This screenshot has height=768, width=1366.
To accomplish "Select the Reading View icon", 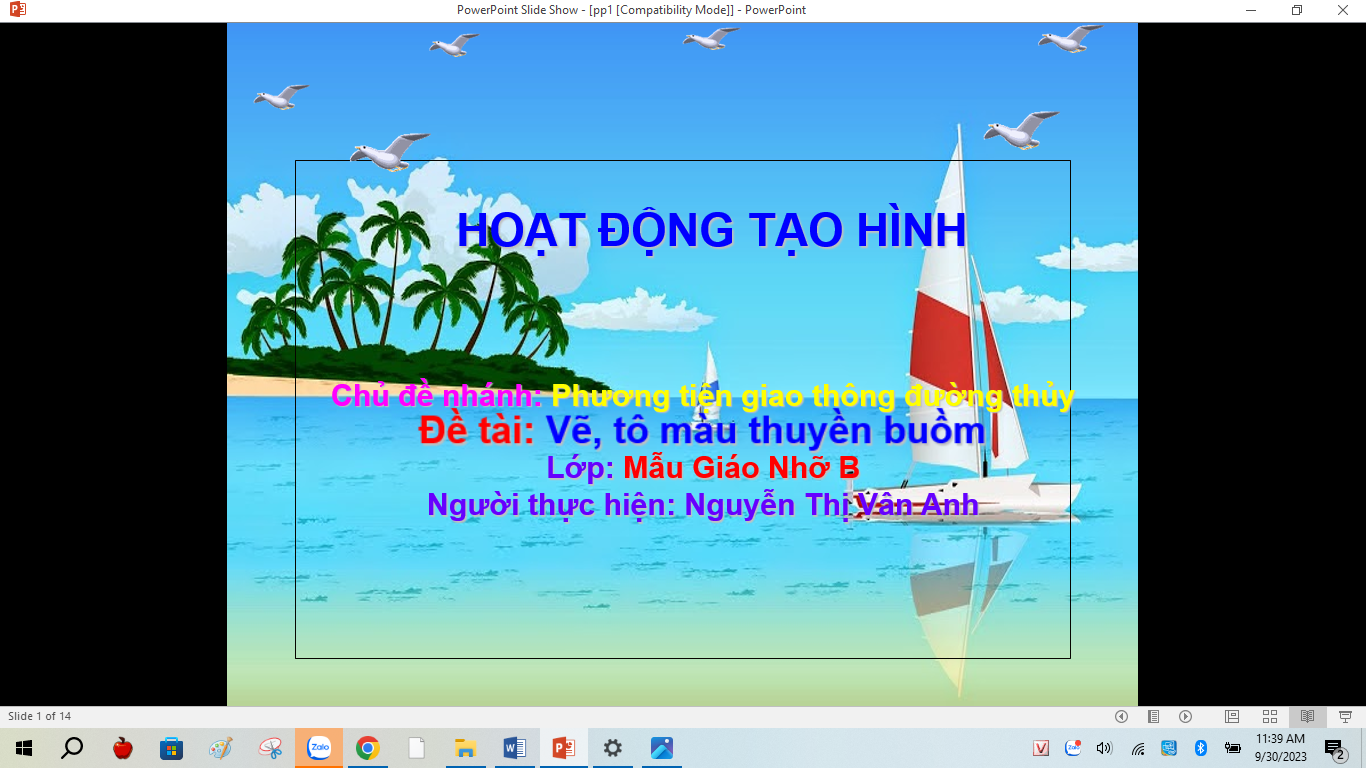I will click(1307, 716).
